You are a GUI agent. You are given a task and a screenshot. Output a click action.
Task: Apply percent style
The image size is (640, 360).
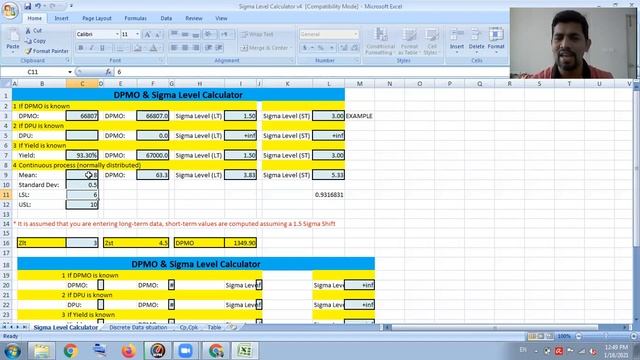coord(321,48)
